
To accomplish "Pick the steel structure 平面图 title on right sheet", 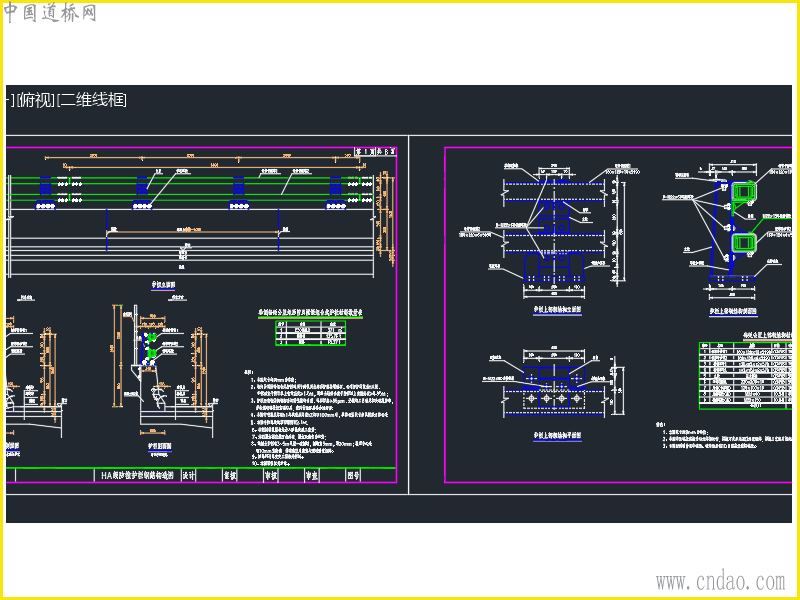I will point(557,436).
